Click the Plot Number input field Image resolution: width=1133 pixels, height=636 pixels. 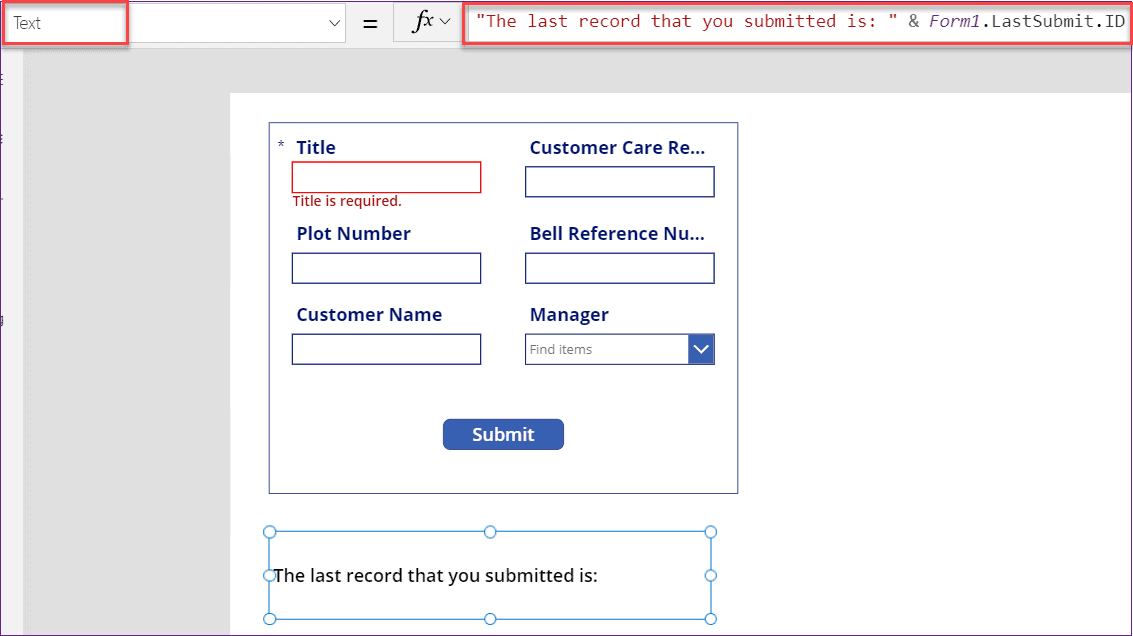coord(386,268)
